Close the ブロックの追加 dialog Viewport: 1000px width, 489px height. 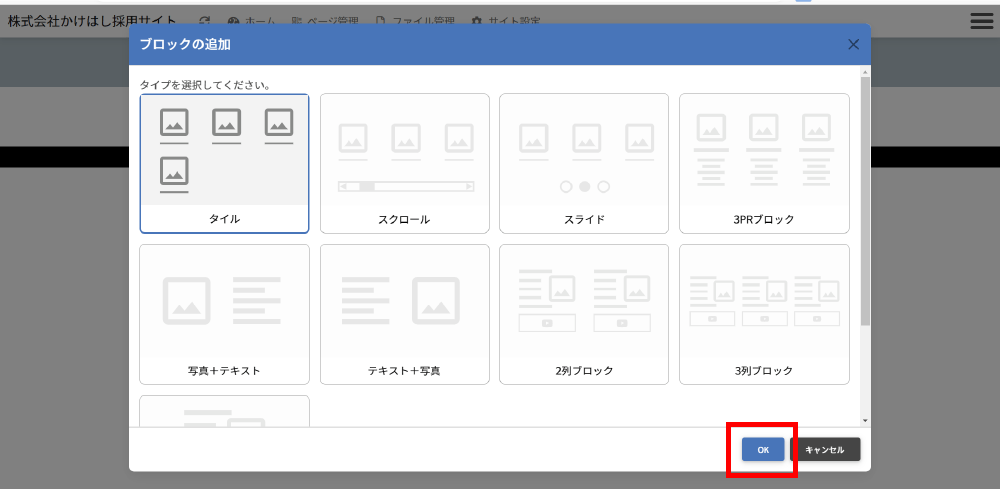[853, 45]
